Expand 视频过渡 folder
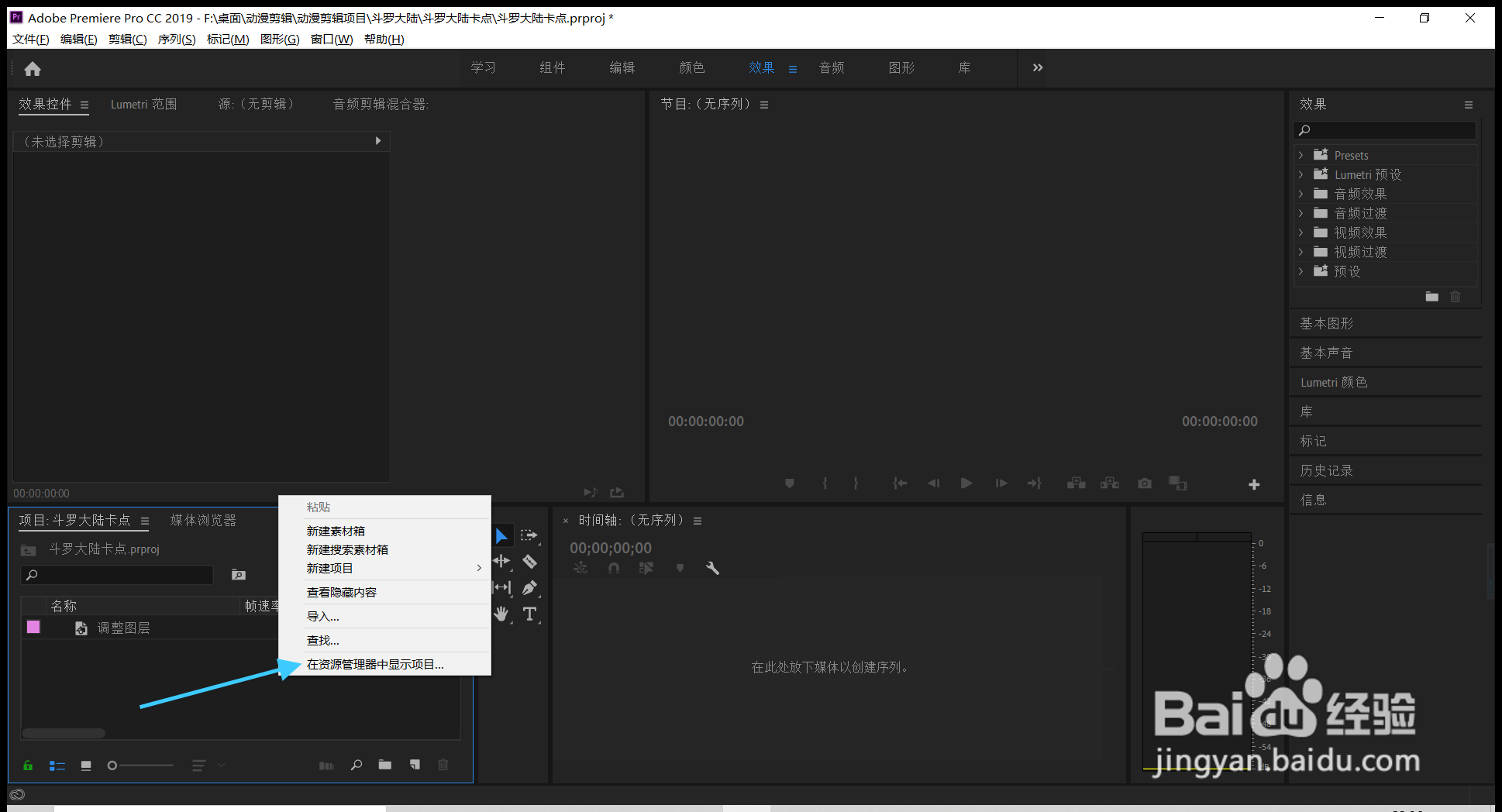Image resolution: width=1502 pixels, height=812 pixels. pyautogui.click(x=1301, y=252)
